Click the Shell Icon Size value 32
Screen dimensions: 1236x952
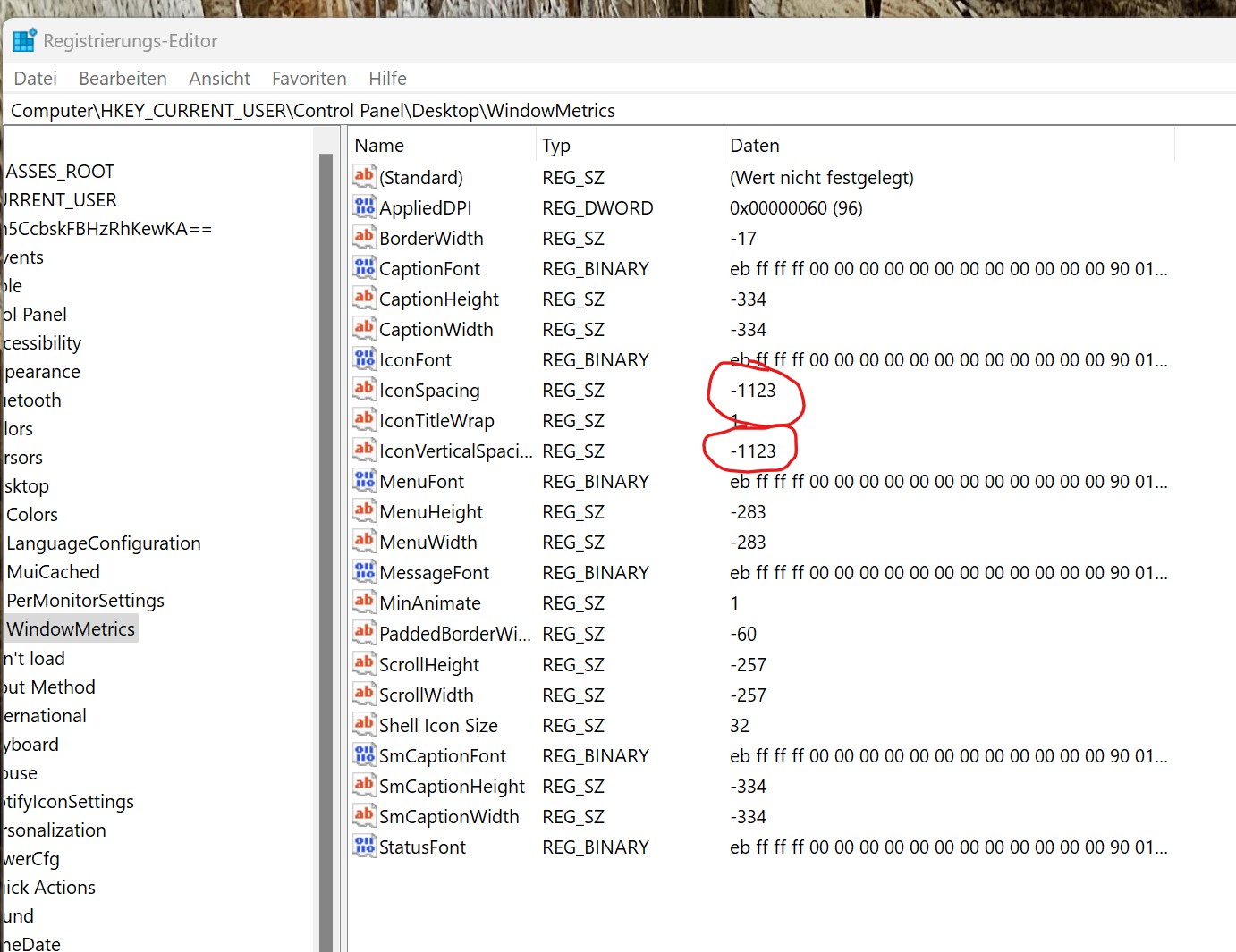point(740,725)
